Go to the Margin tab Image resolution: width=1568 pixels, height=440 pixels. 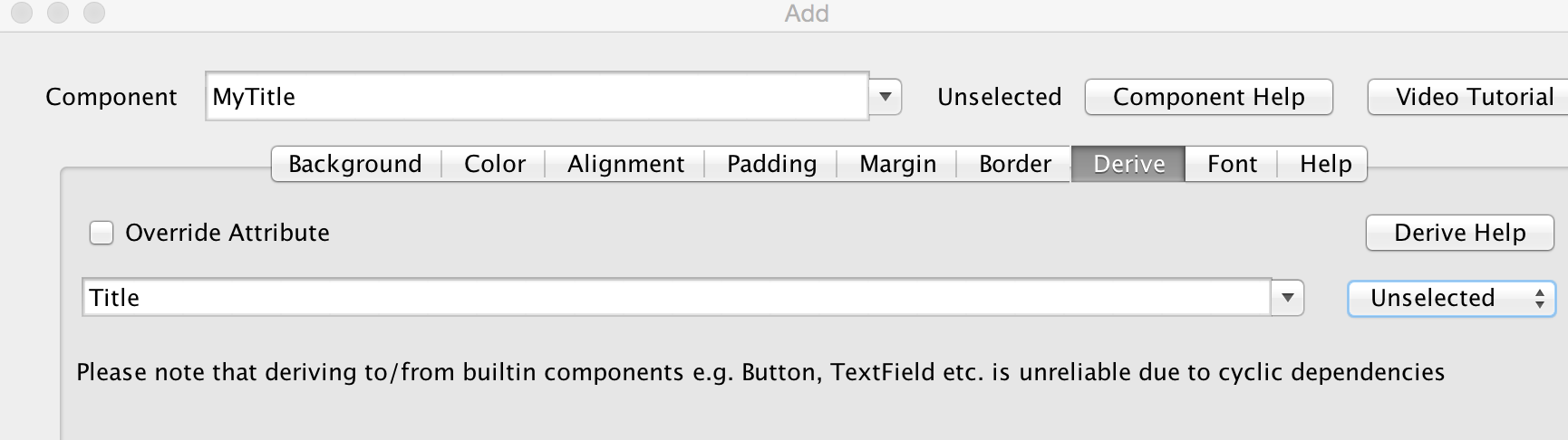point(897,164)
